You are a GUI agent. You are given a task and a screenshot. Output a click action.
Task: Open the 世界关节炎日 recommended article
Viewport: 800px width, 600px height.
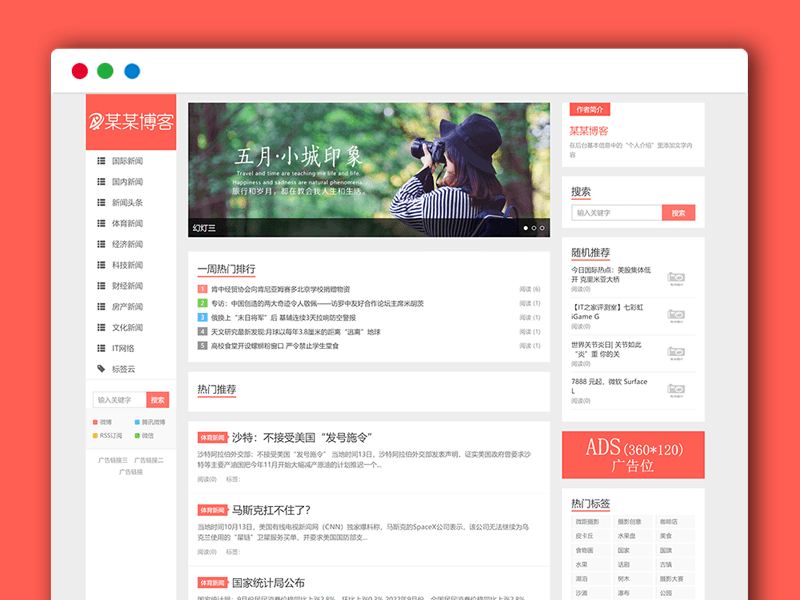pyautogui.click(x=606, y=349)
